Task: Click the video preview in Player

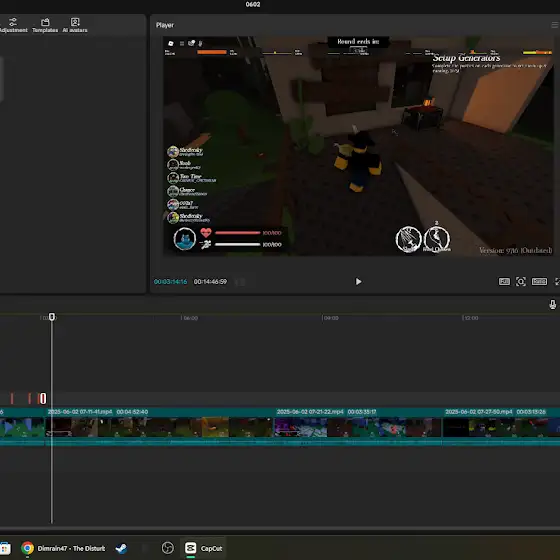Action: click(x=358, y=146)
